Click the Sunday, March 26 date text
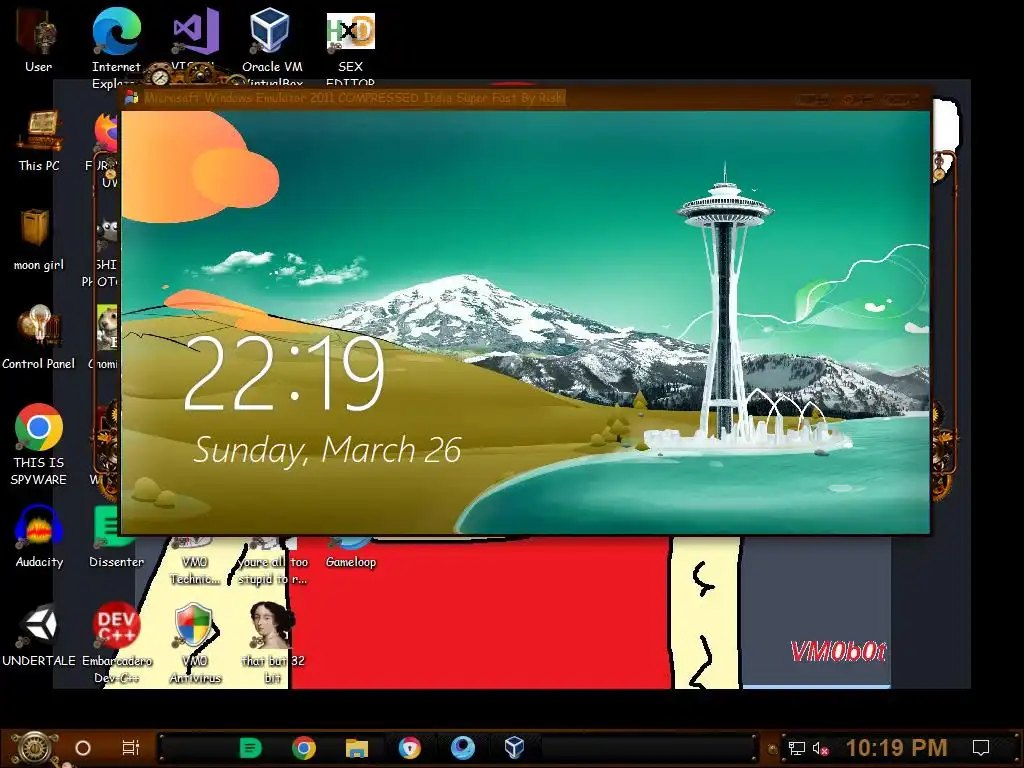This screenshot has height=768, width=1024. [327, 451]
